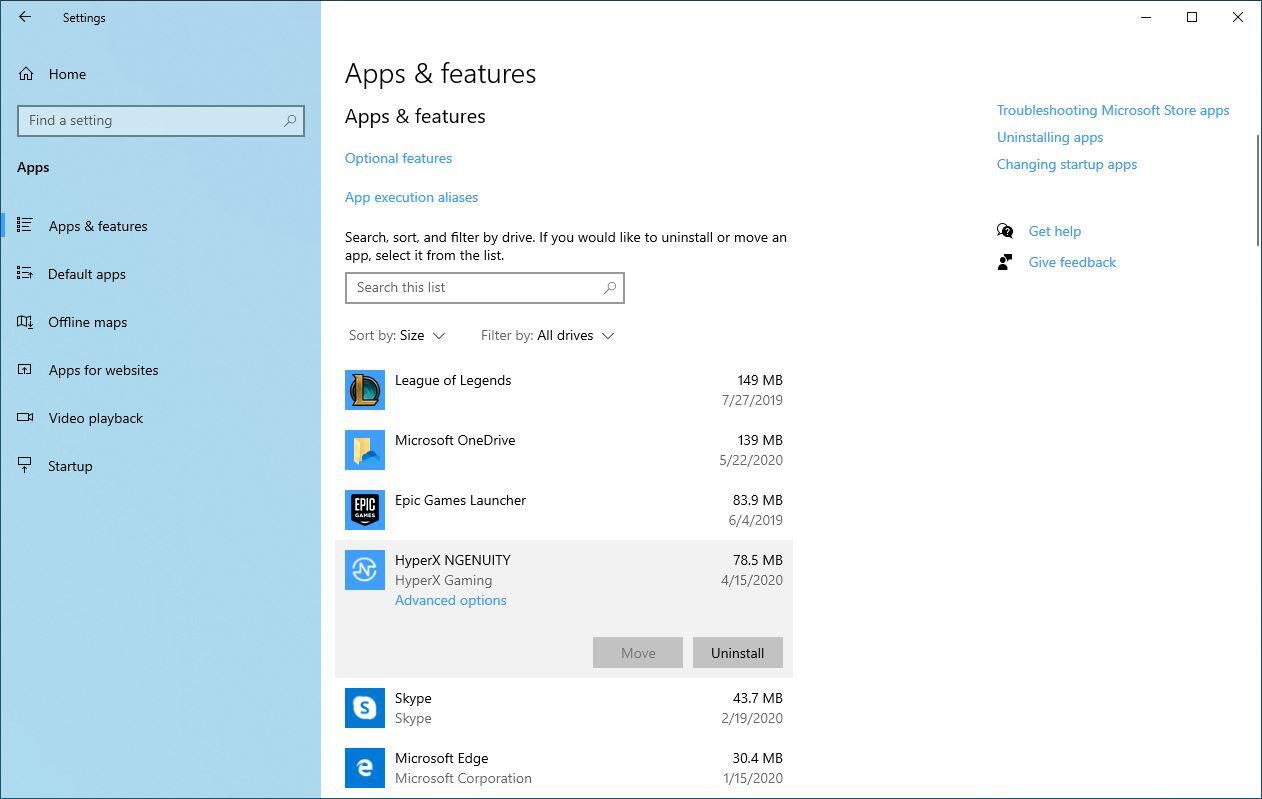Click the 5/22/2020 install date
Screen dimensions: 1262x799
tap(751, 460)
